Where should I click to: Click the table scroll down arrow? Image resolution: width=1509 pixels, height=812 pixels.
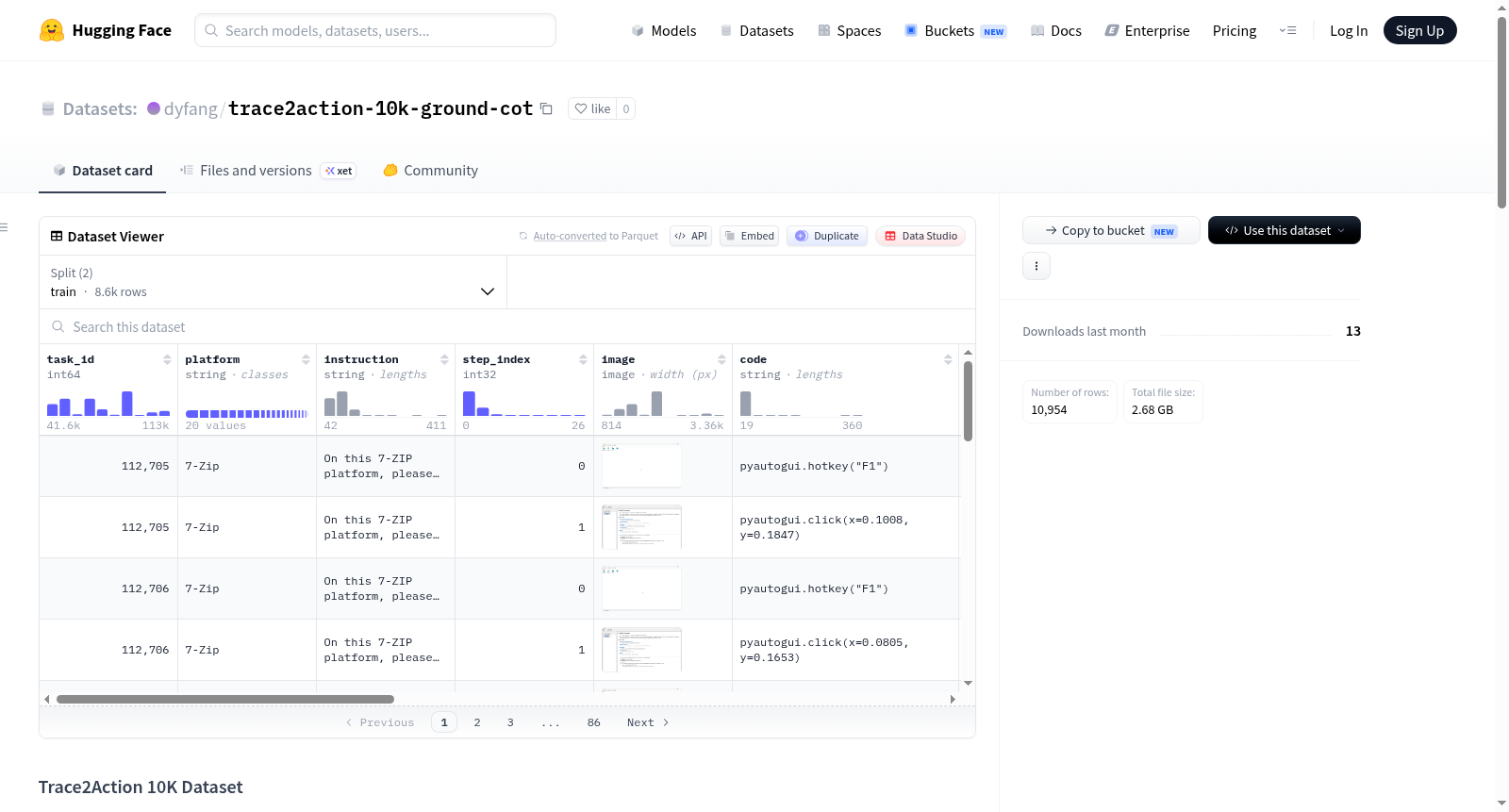(968, 683)
